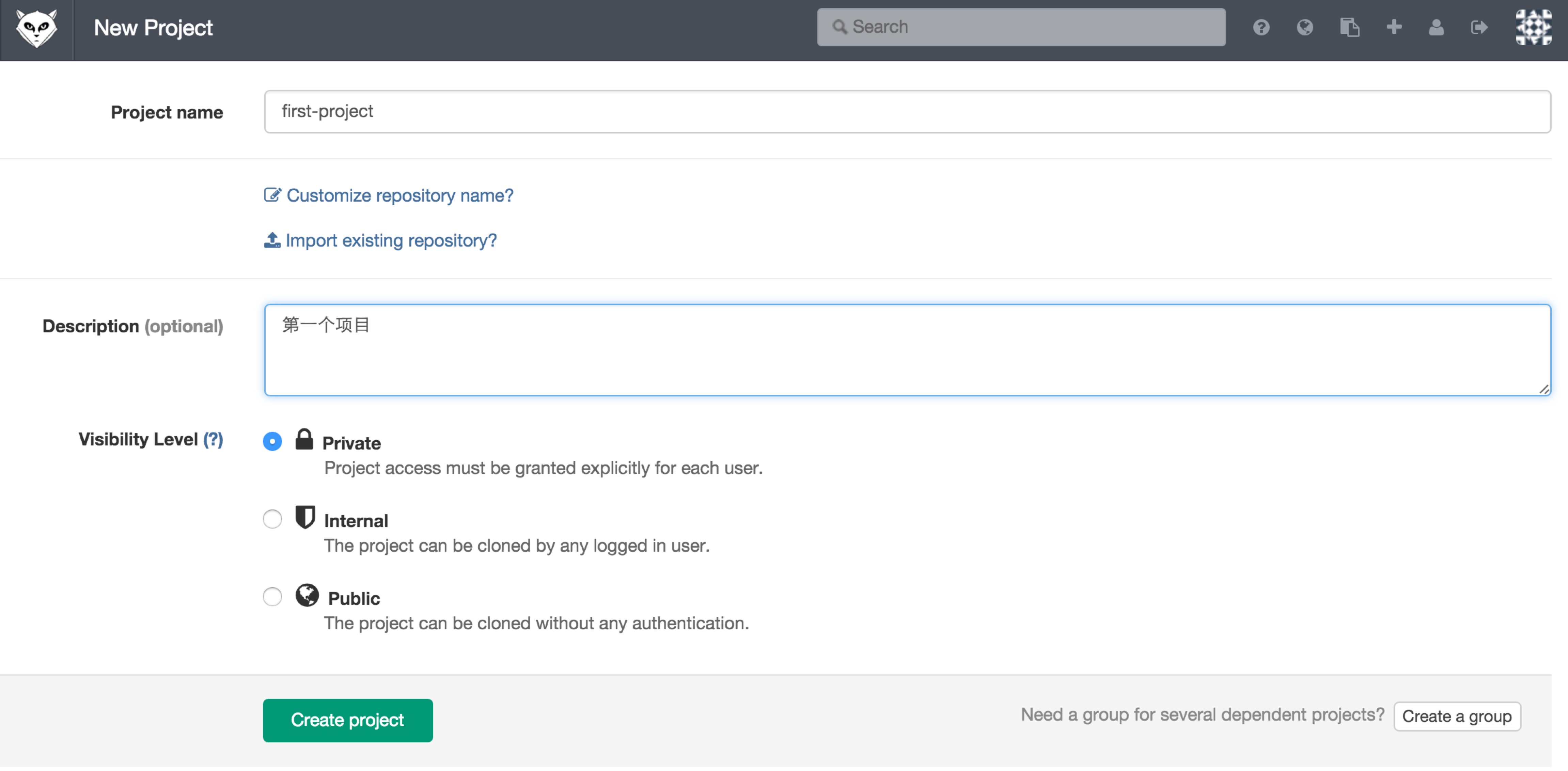
Task: Click the Visibility Level help (?) link
Action: [213, 439]
